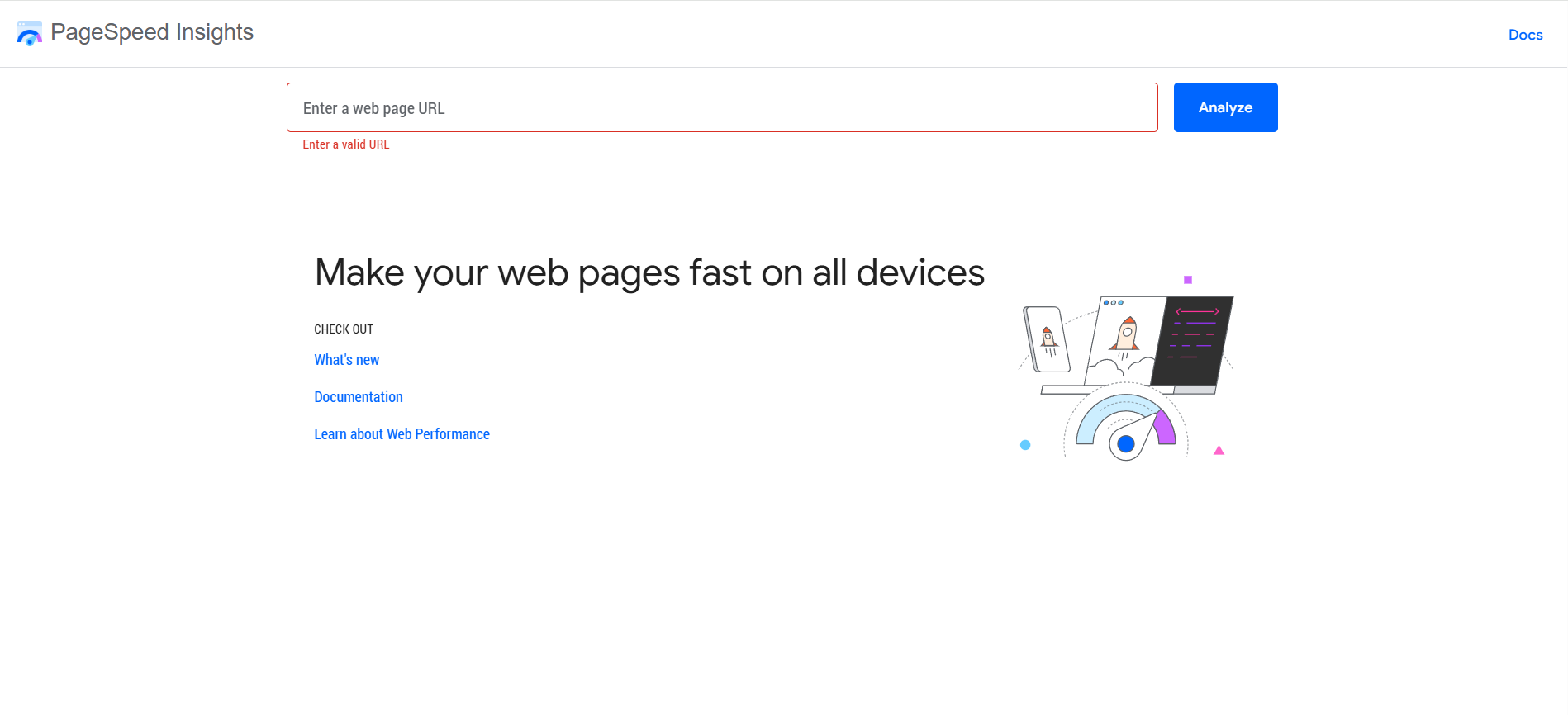
Task: Click the Make your web pages fast heading
Action: click(649, 272)
